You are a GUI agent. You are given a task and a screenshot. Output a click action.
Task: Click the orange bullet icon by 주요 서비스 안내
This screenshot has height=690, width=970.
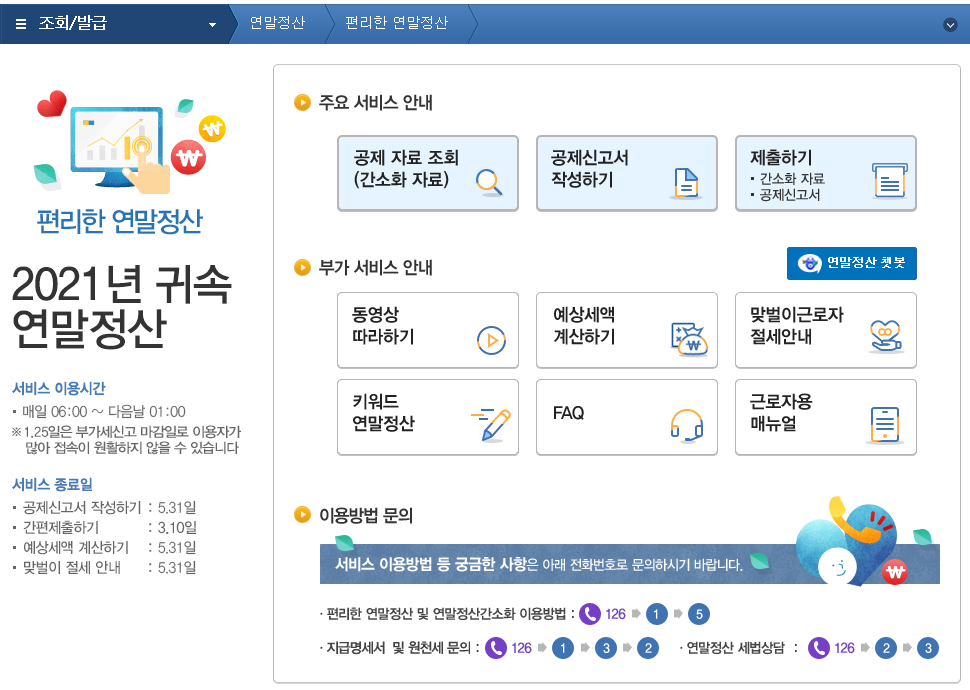pyautogui.click(x=302, y=102)
